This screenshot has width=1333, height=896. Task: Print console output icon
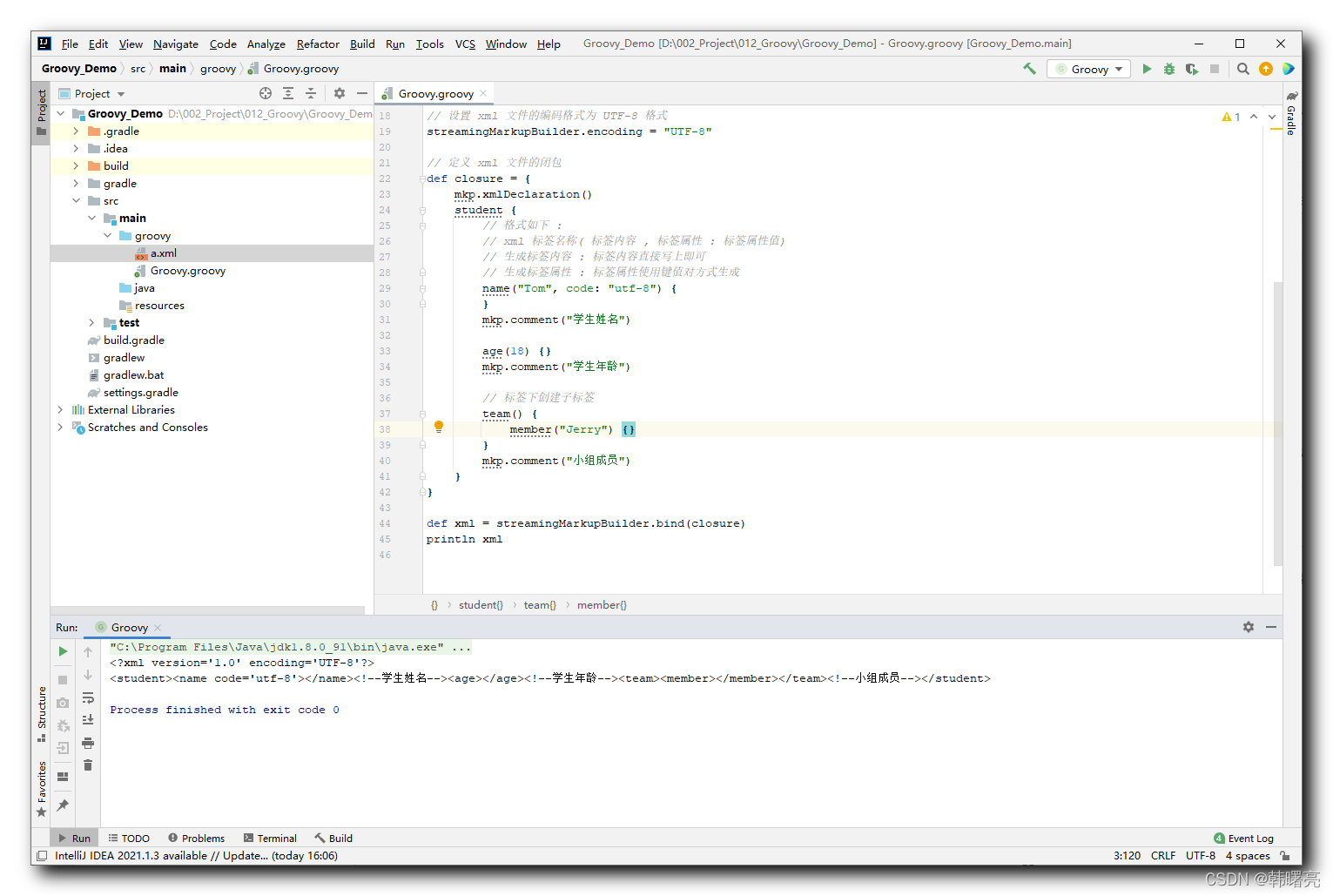[88, 743]
